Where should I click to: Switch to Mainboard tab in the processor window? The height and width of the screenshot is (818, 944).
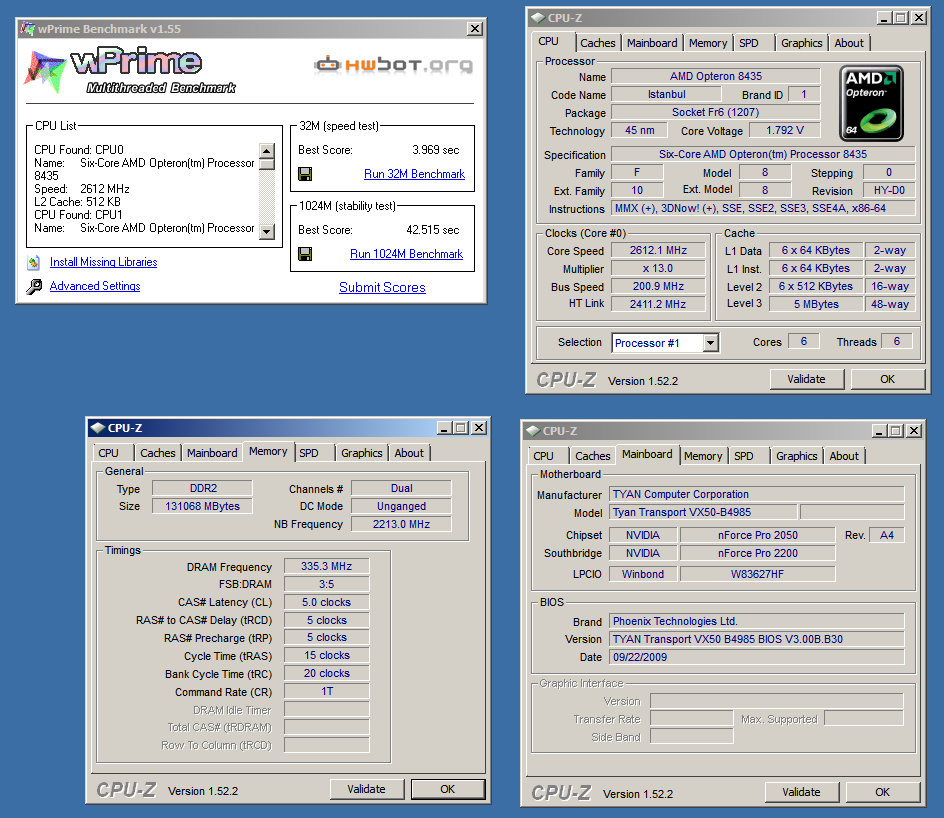(652, 43)
